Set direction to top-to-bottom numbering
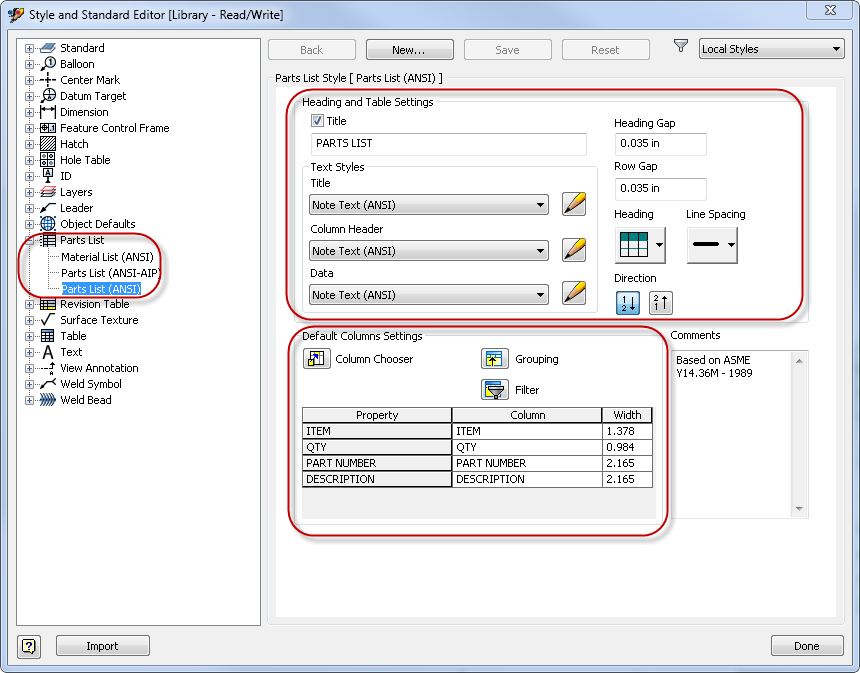 point(627,302)
